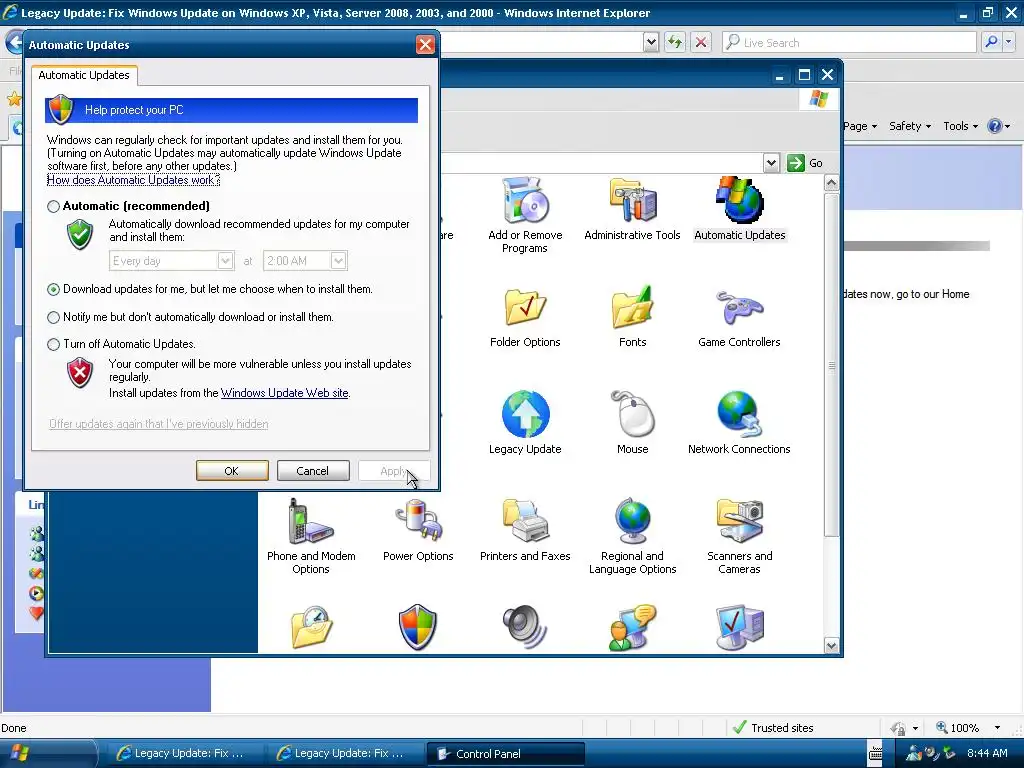Click the system tray clock 8:44 AM

[x=987, y=754]
